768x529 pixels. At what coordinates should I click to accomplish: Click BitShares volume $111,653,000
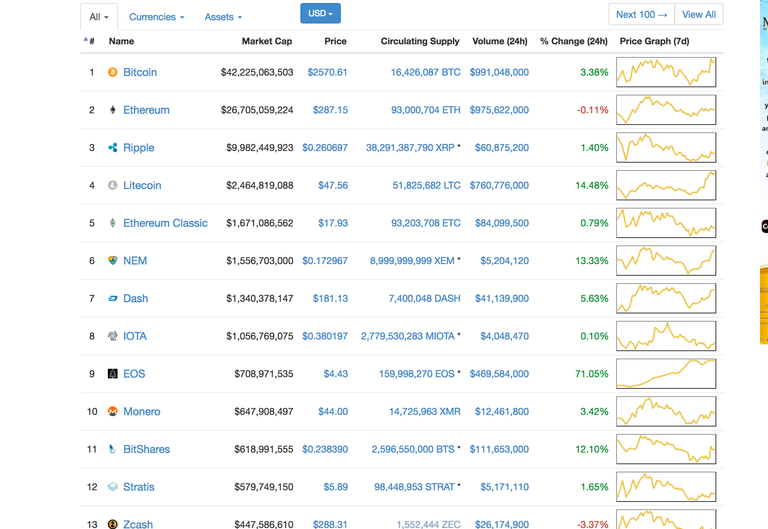click(x=499, y=449)
